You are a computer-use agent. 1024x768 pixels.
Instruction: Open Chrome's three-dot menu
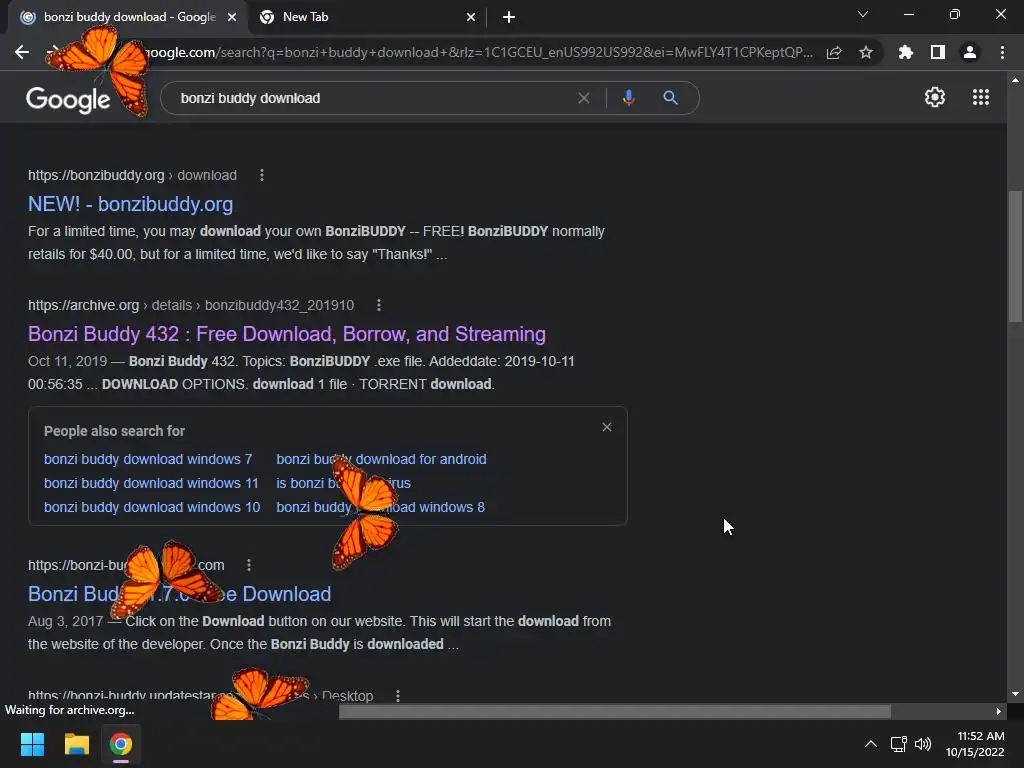pos(1002,52)
